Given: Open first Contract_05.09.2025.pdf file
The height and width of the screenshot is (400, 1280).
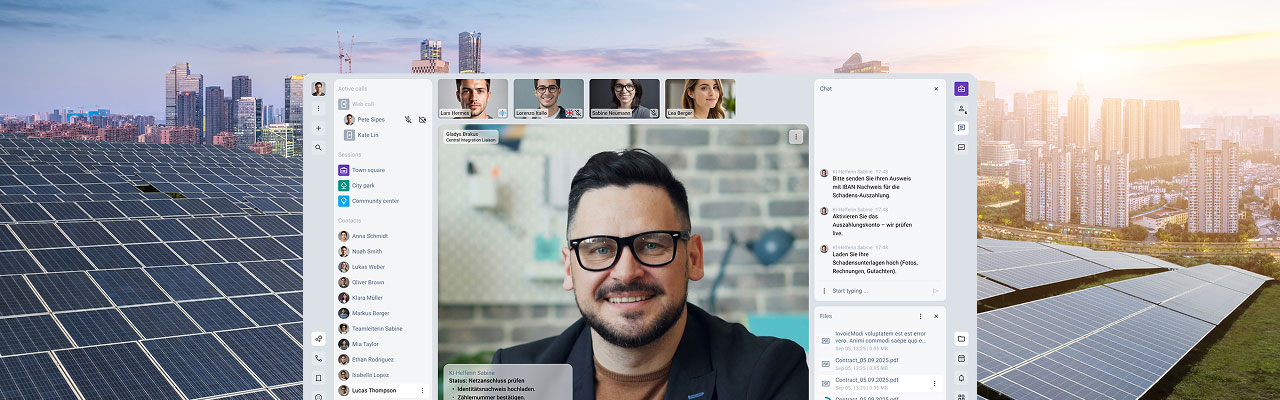Looking at the screenshot, I should [868, 362].
